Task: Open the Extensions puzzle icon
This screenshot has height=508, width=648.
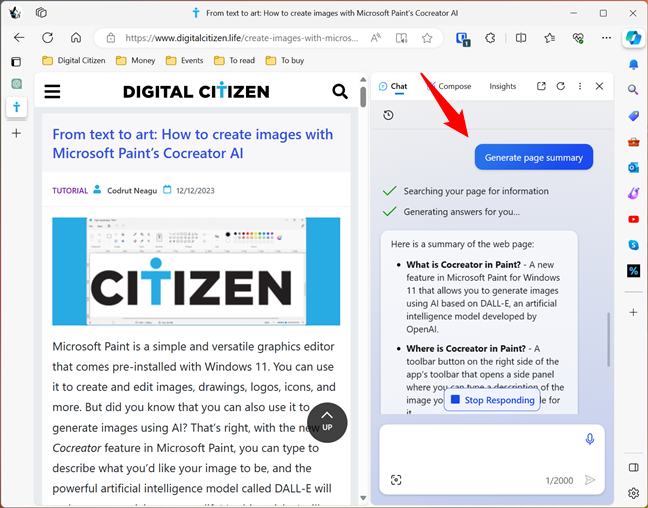Action: [x=490, y=38]
